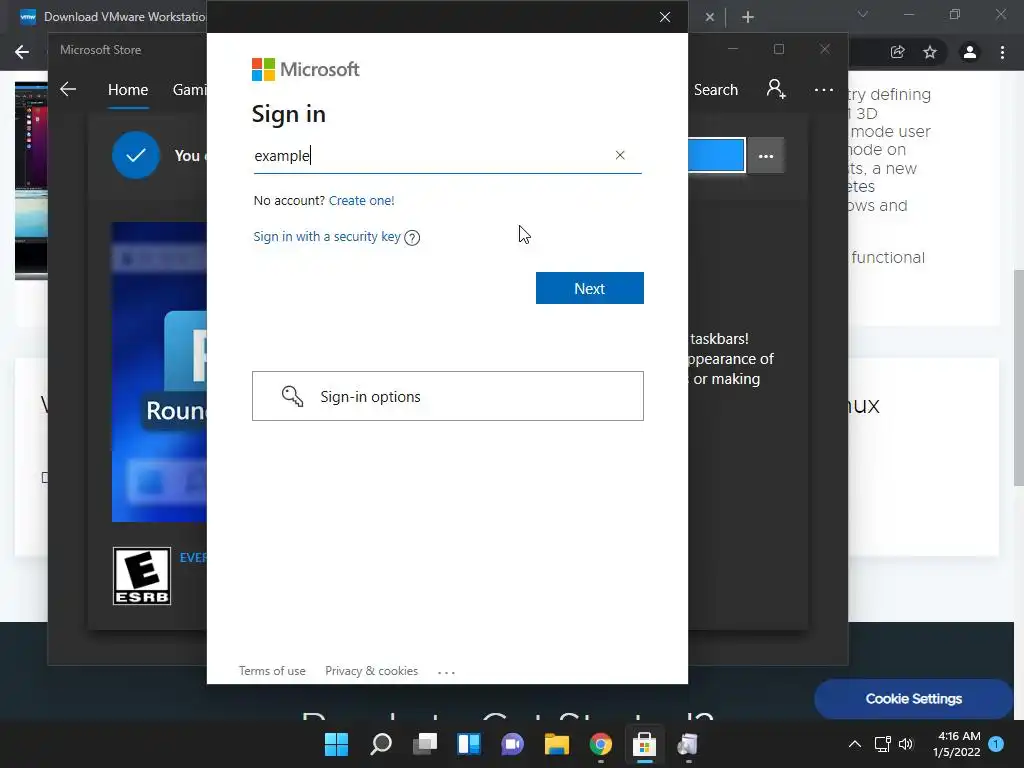Screen dimensions: 1024x768
Task: Open notification badge in system tray
Action: pyautogui.click(x=996, y=744)
